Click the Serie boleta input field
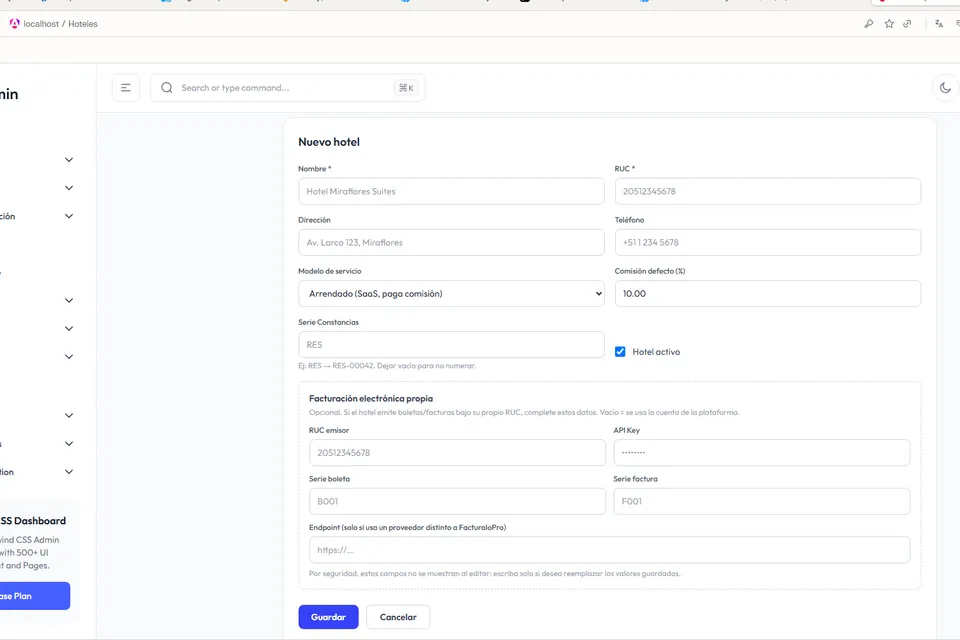 457,501
